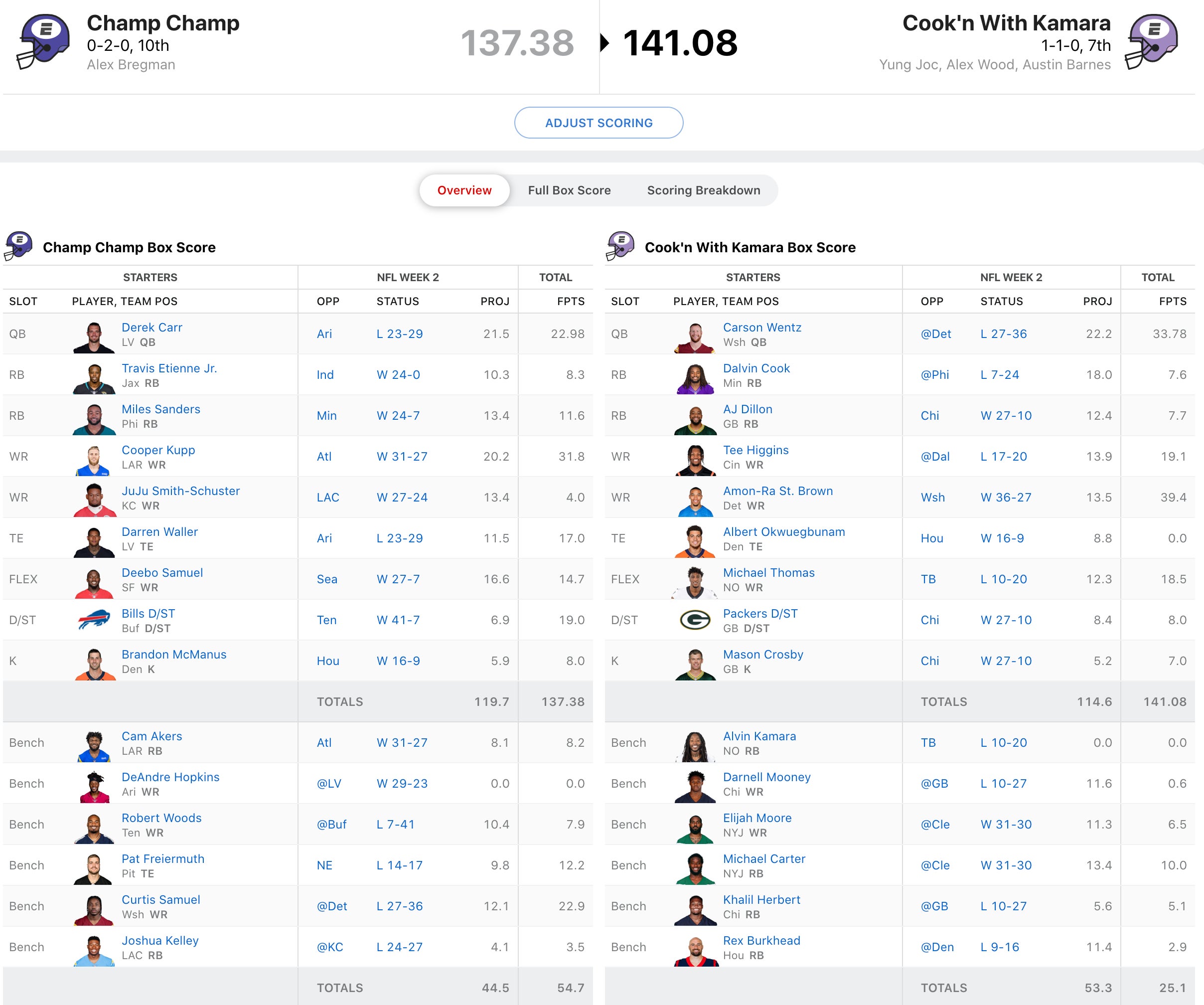
Task: Click Champ Champ team helmet logo in header
Action: tap(43, 41)
